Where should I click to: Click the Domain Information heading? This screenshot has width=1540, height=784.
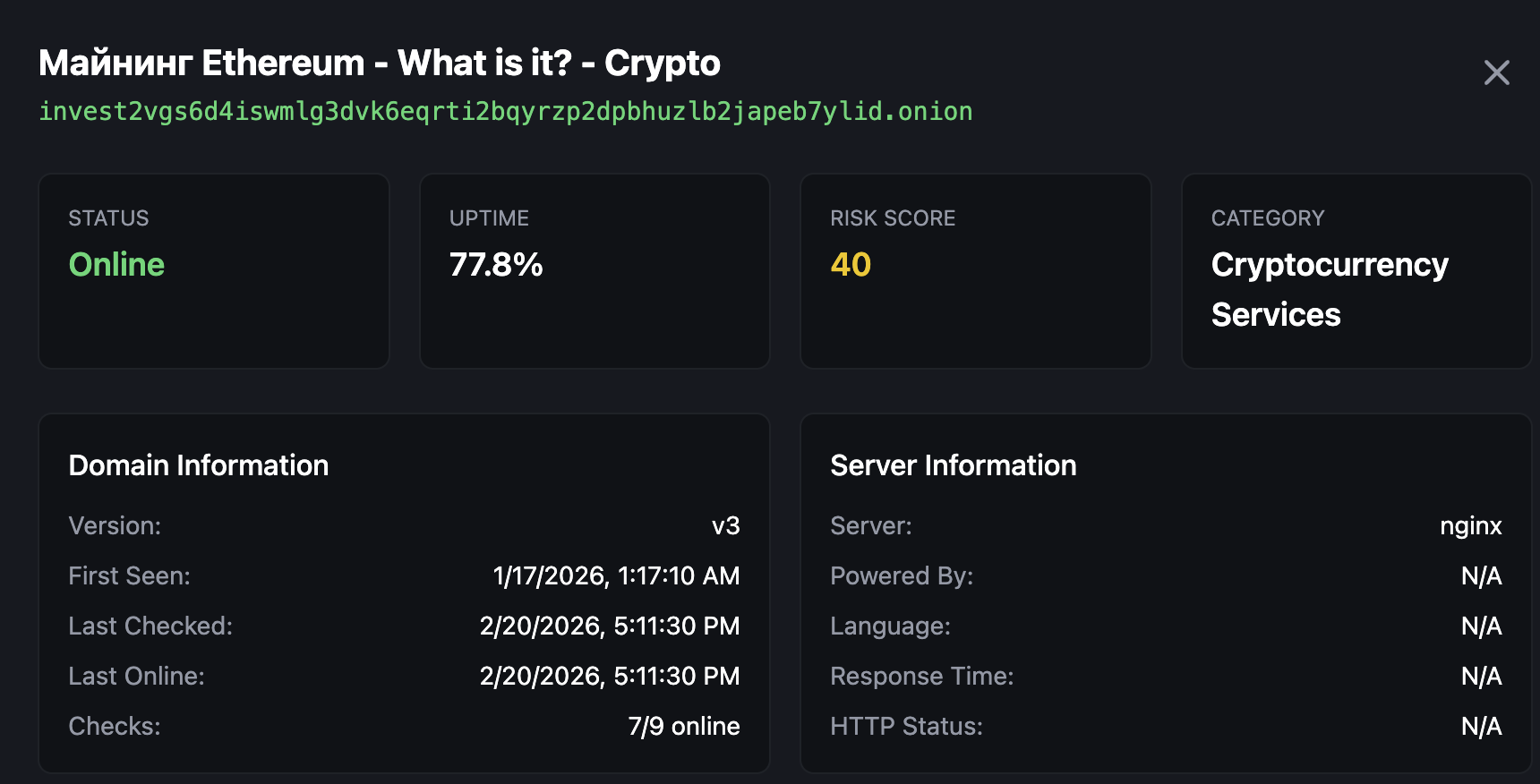tap(199, 465)
